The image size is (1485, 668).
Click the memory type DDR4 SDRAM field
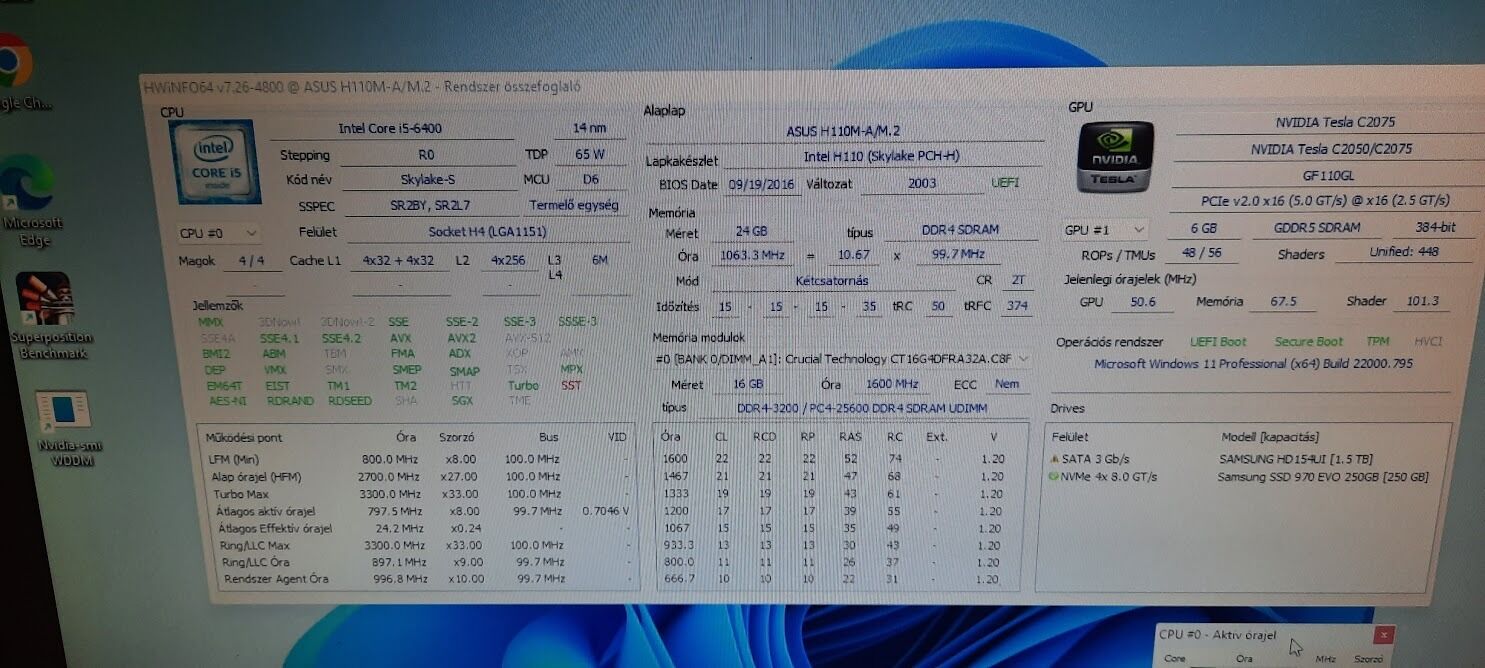(x=959, y=230)
